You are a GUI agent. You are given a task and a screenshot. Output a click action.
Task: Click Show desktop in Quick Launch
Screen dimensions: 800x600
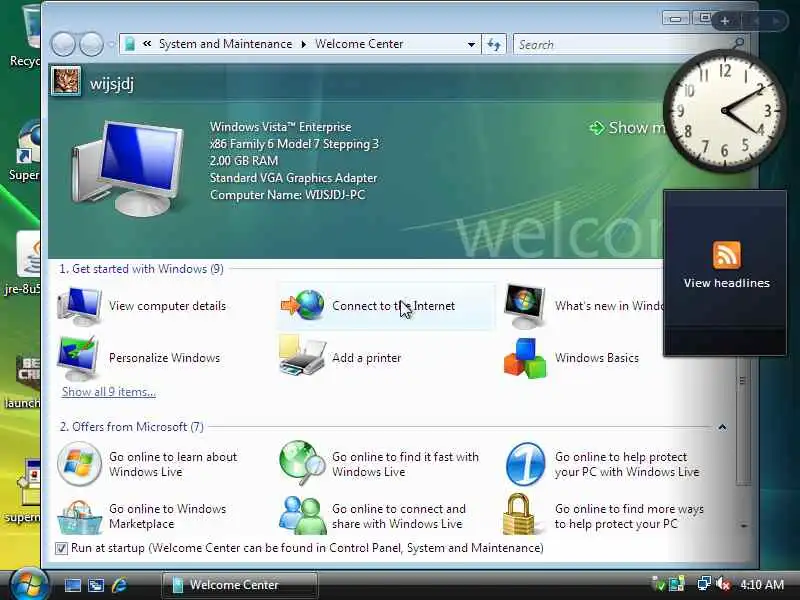pyautogui.click(x=73, y=585)
